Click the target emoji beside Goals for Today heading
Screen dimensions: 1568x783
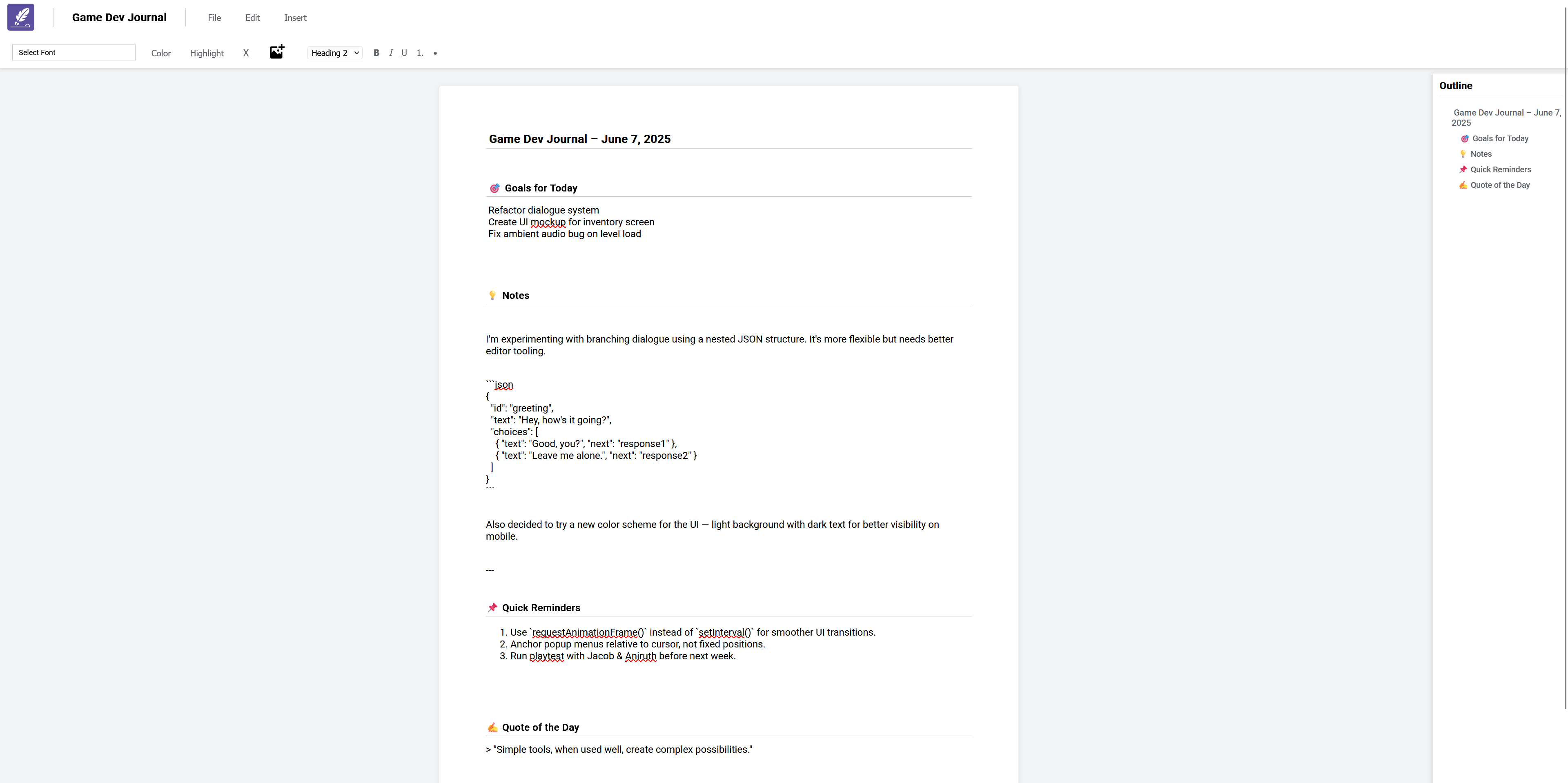(494, 189)
